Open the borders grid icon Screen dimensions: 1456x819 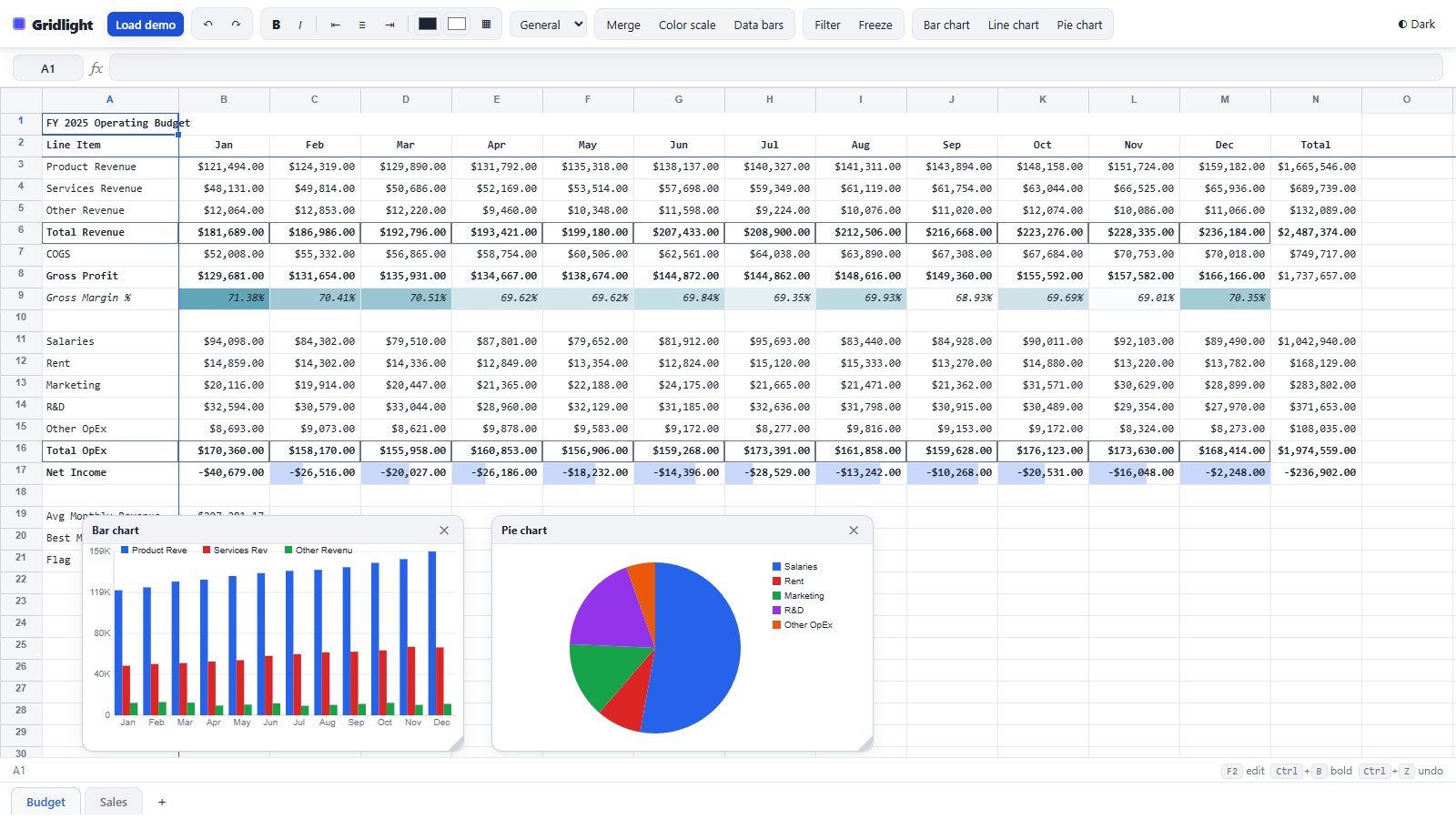coord(486,25)
